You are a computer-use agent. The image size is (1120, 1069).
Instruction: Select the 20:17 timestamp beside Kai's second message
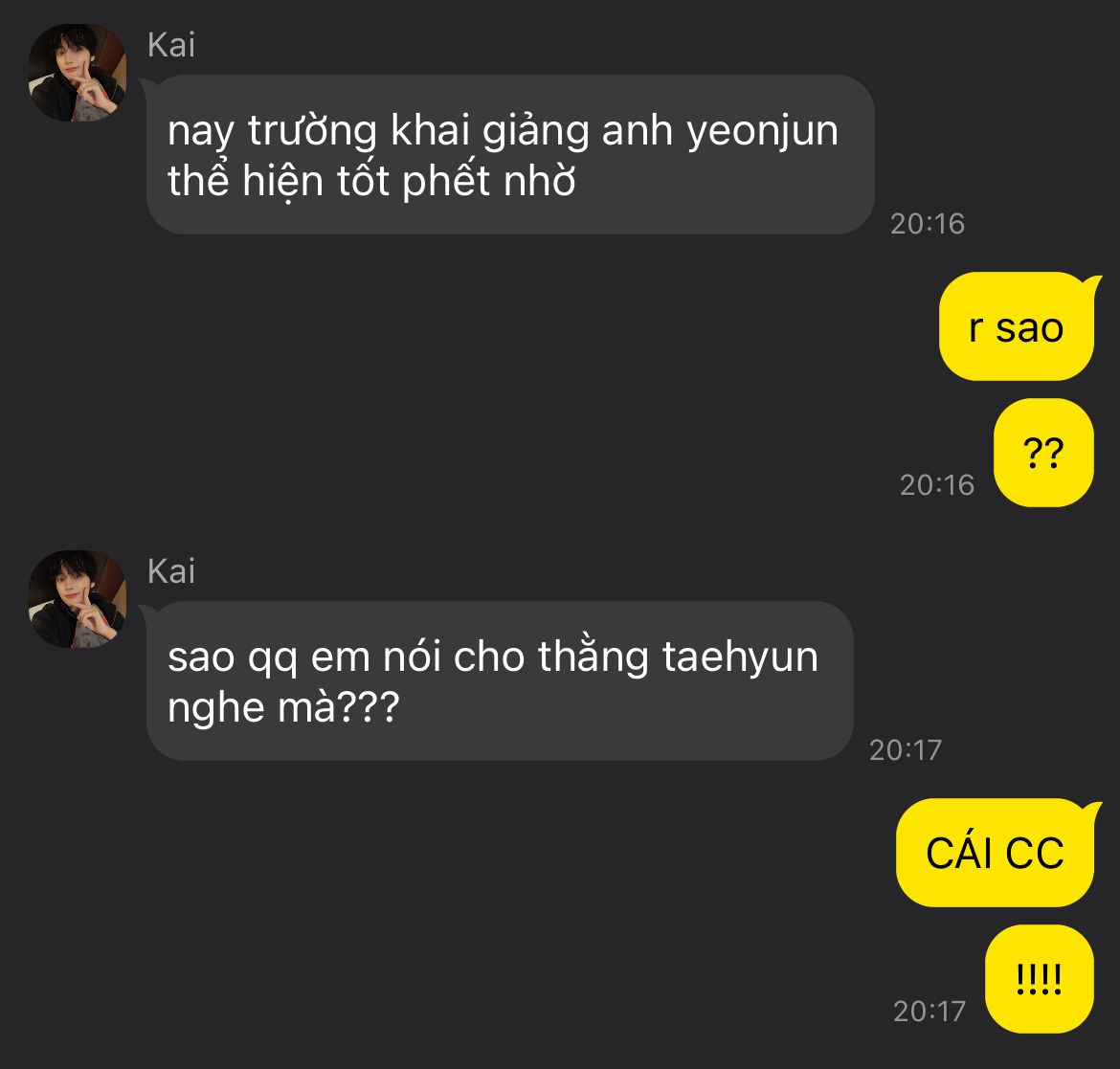(x=906, y=749)
